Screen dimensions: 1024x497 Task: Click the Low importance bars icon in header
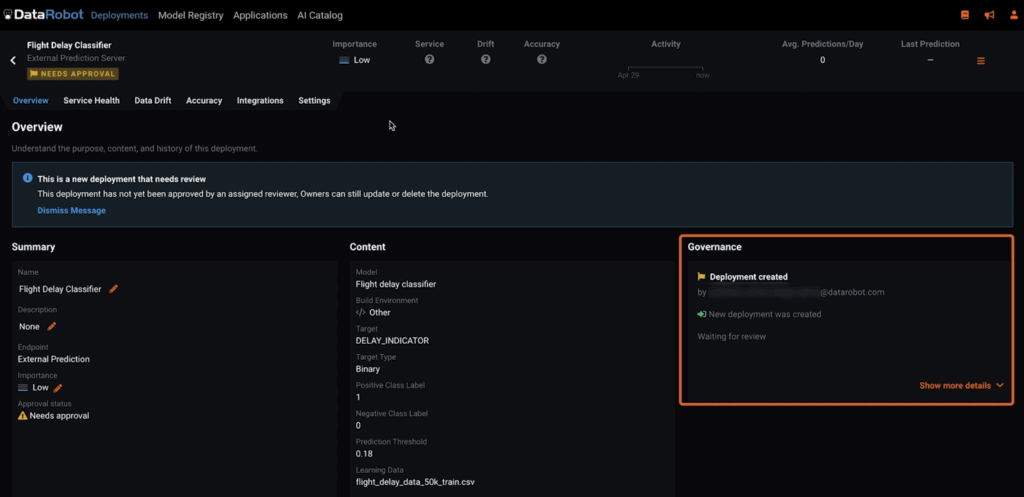pos(344,60)
